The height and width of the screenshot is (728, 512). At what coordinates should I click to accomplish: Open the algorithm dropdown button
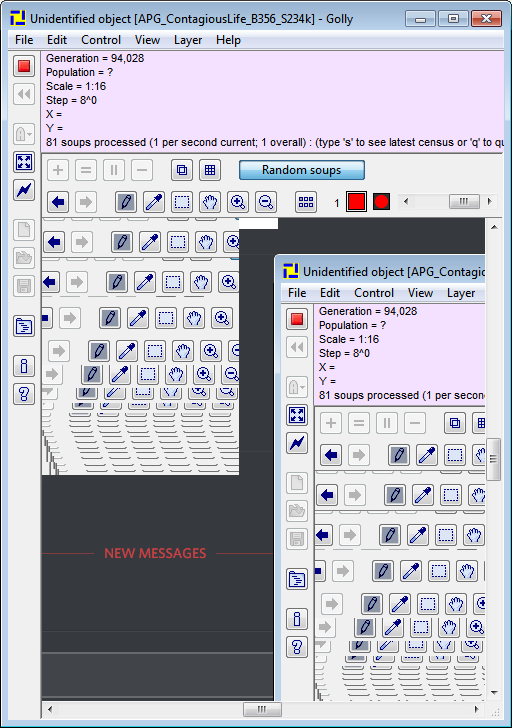coord(24,134)
